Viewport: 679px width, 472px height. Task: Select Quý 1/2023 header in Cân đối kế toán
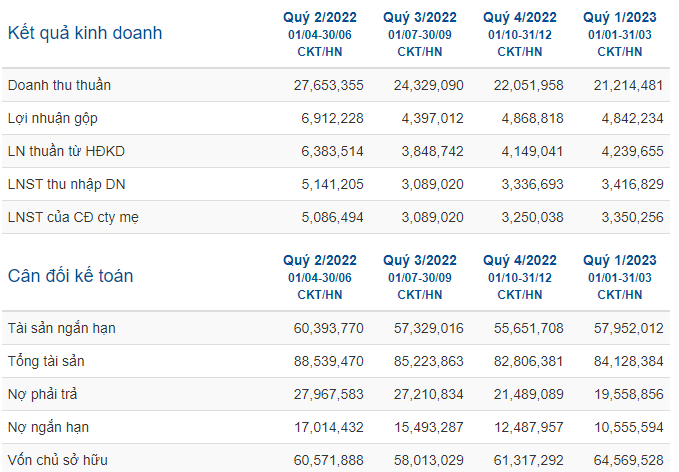620,260
